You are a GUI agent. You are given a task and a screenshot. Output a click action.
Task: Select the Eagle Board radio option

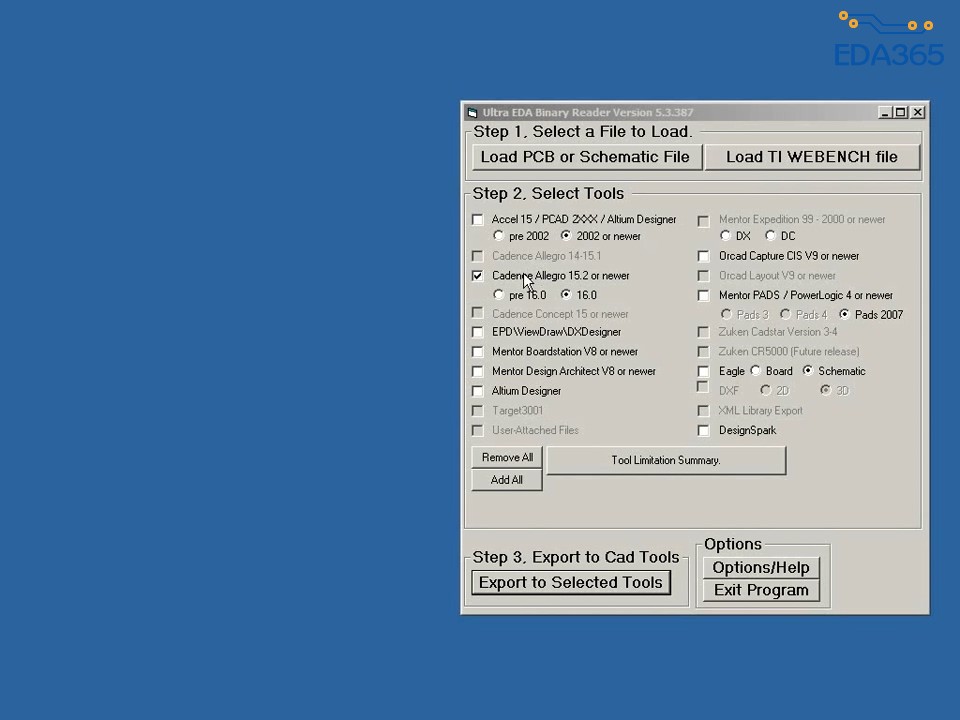[756, 370]
